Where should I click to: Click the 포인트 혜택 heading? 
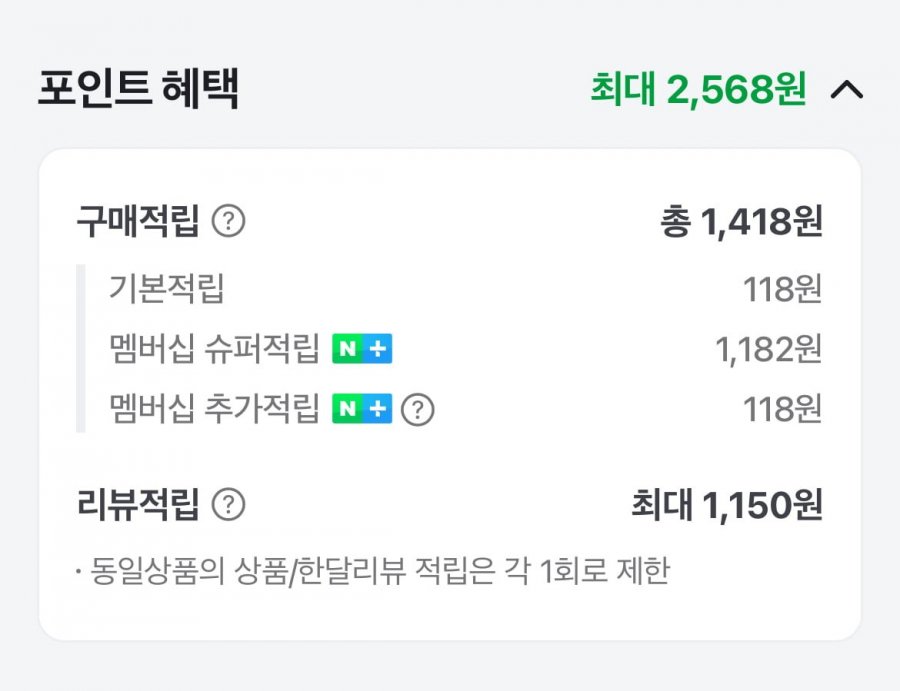[x=138, y=91]
